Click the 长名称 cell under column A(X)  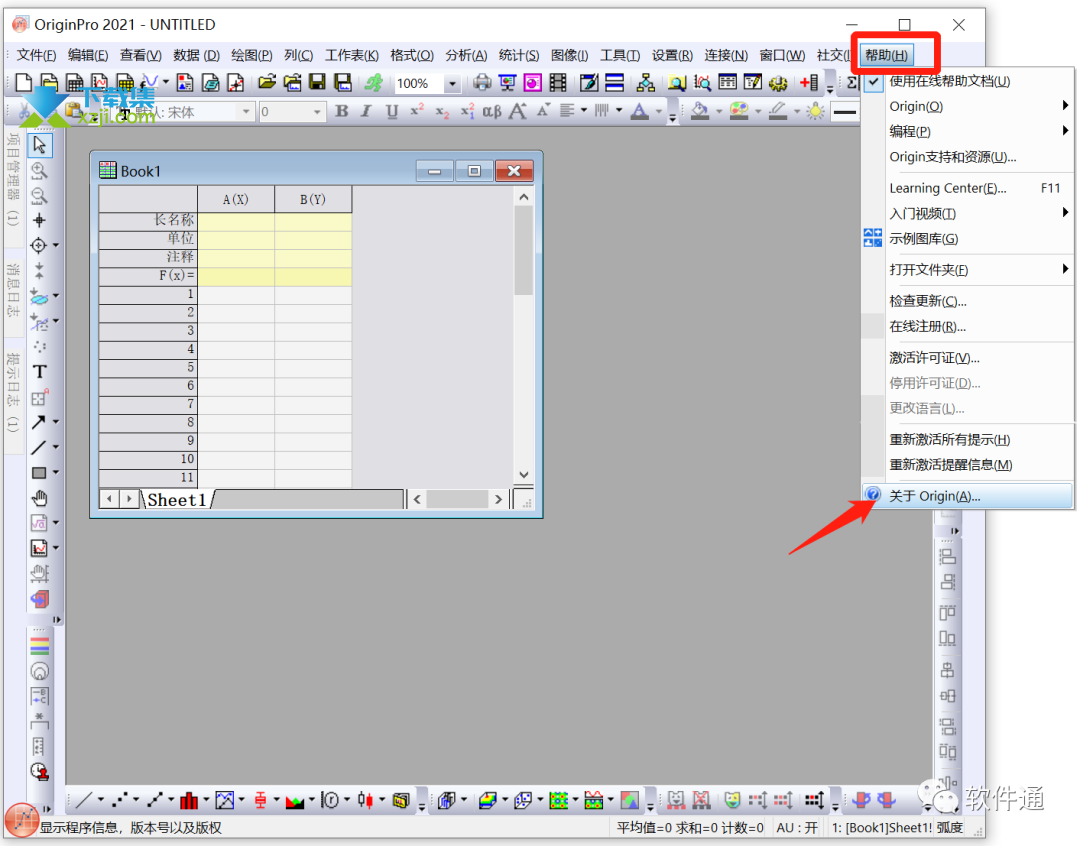point(236,220)
